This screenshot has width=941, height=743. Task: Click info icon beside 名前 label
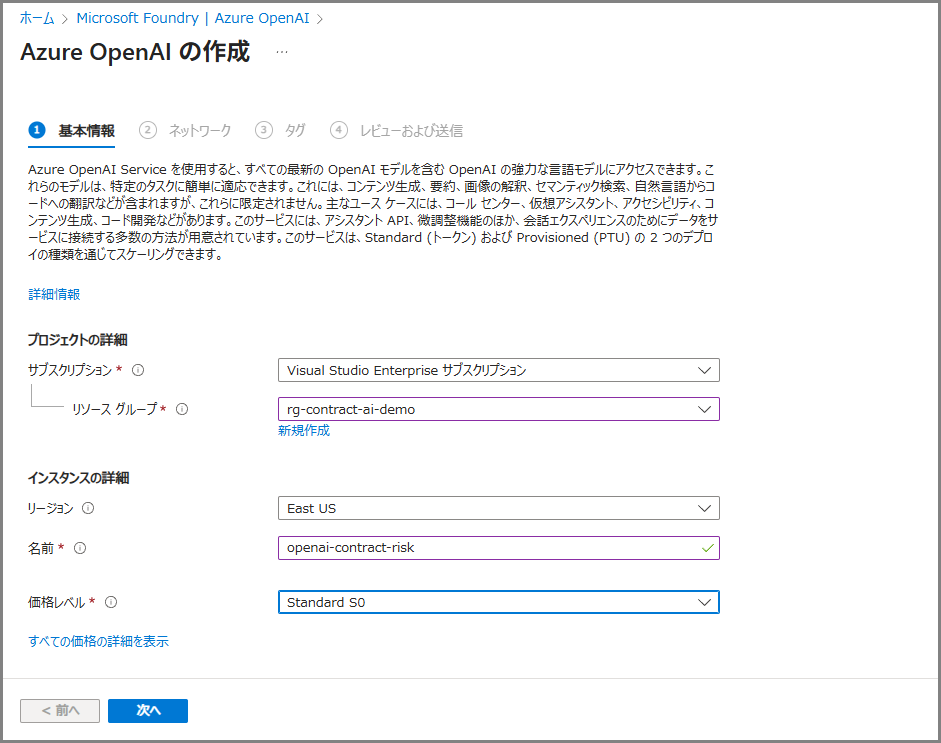[x=80, y=548]
